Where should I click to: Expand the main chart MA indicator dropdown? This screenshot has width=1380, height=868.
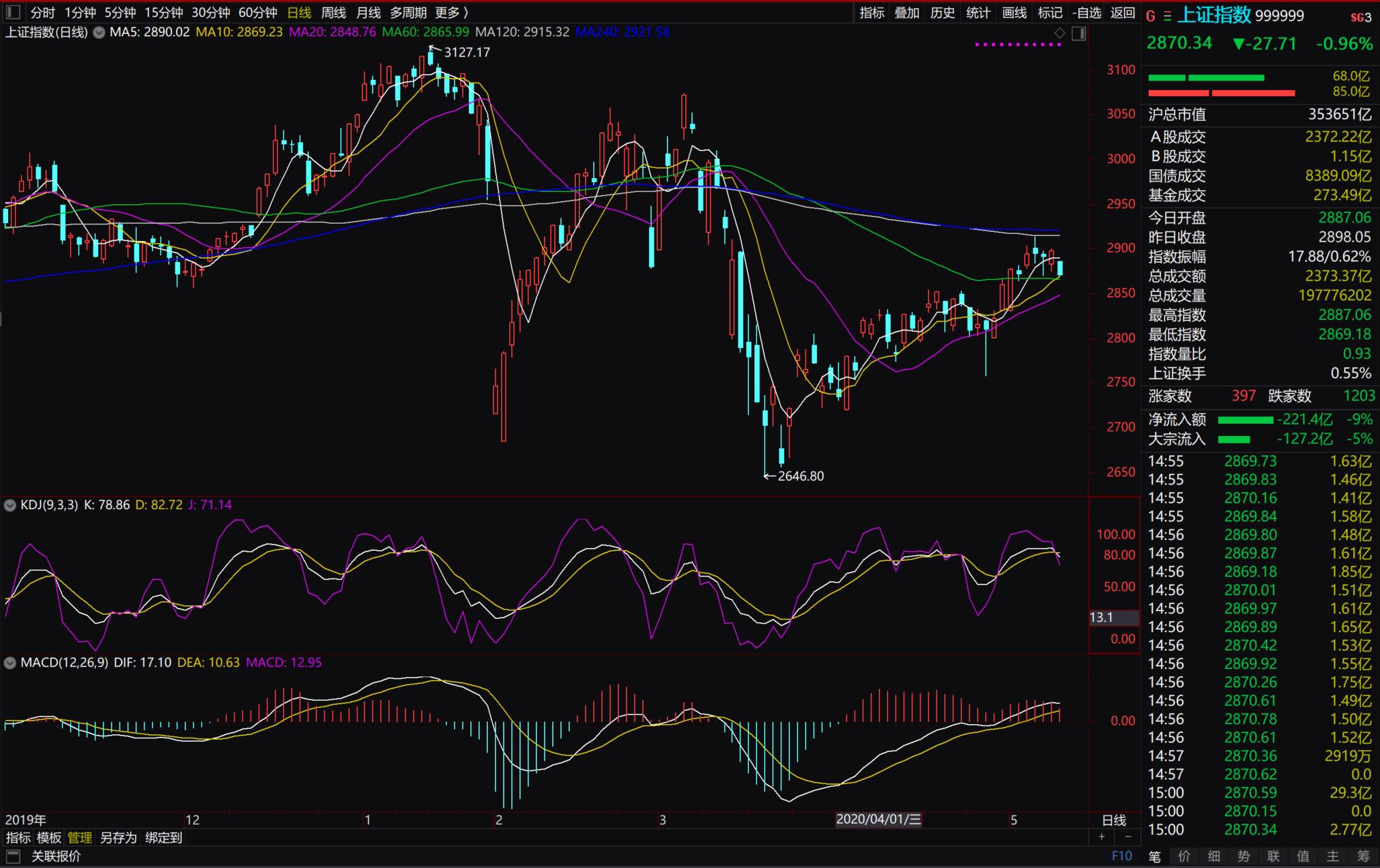99,32
